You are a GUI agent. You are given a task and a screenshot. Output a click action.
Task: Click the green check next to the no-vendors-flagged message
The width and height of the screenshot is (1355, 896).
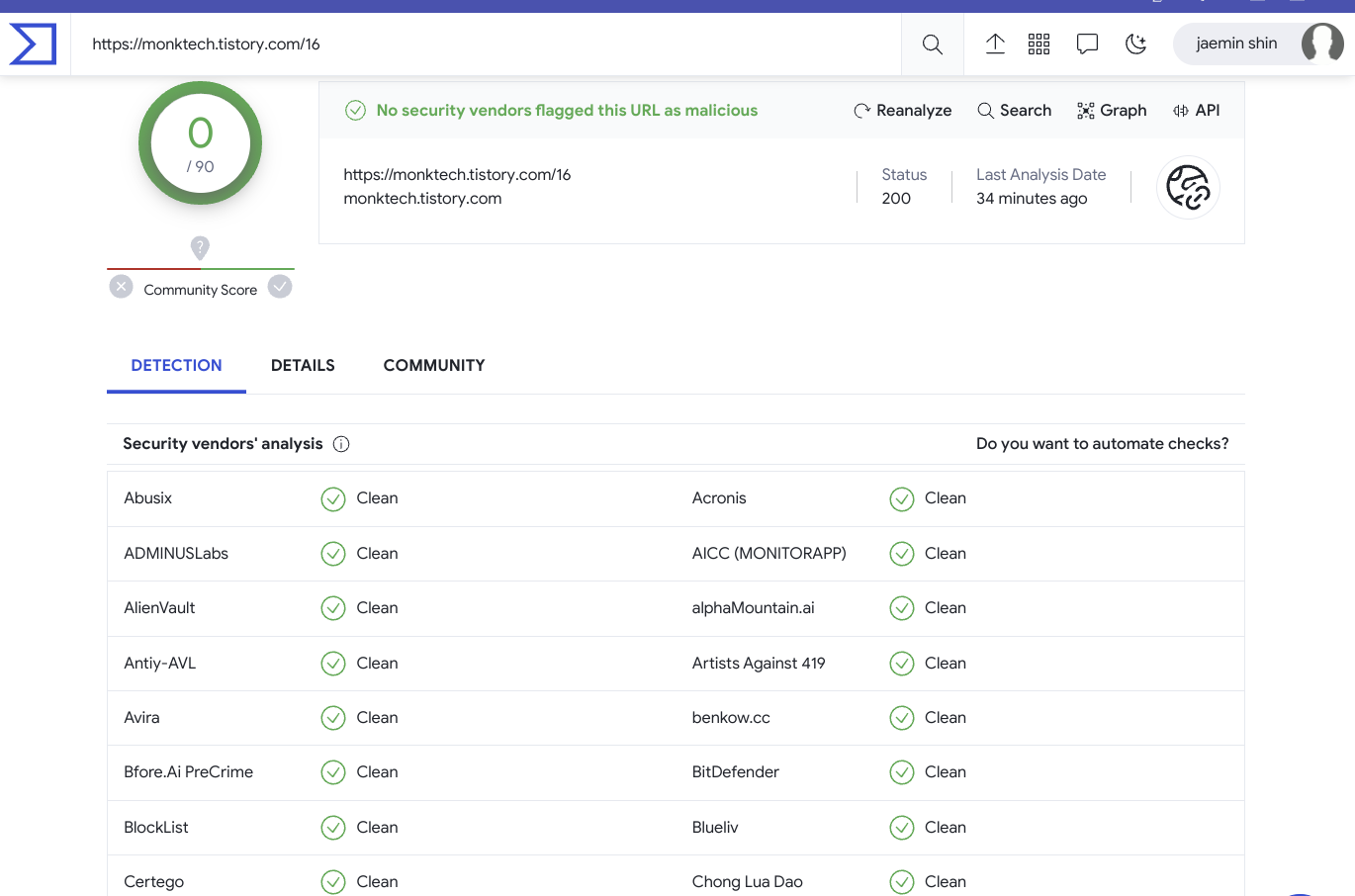point(355,111)
